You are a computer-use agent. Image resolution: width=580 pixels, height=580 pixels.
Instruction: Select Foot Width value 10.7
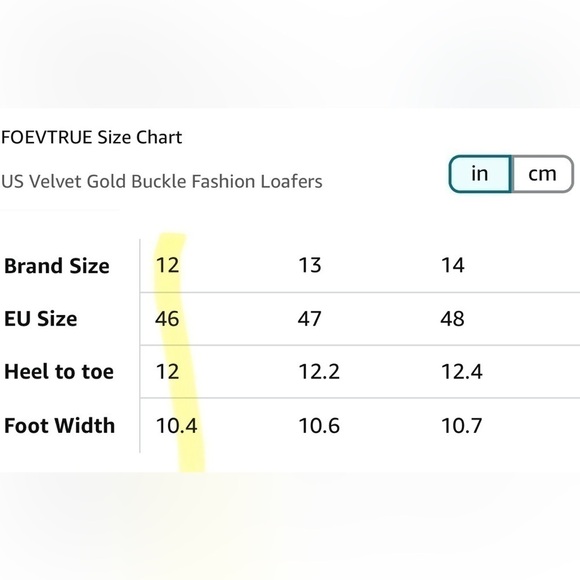(x=462, y=425)
